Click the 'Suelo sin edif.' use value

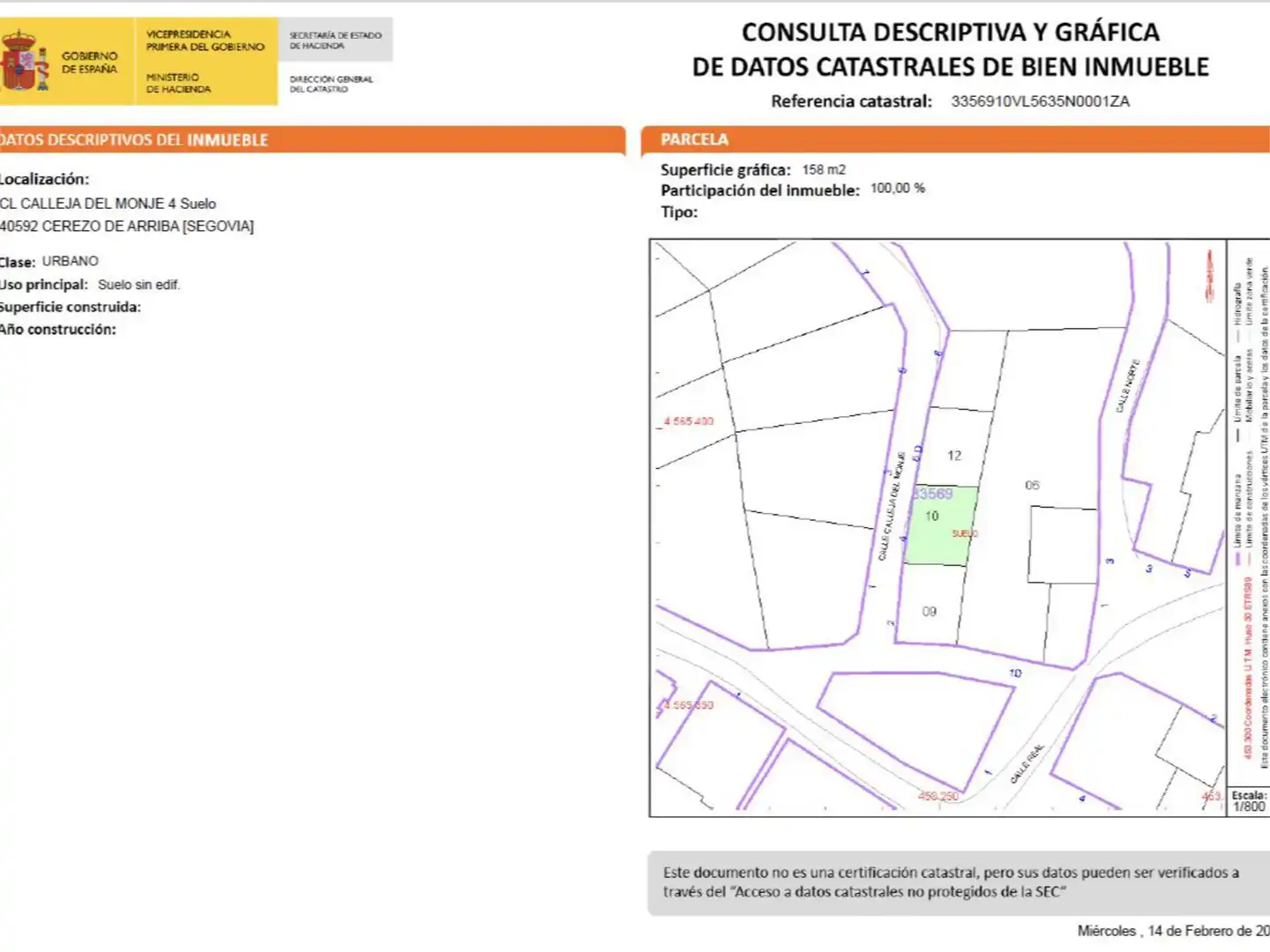139,285
